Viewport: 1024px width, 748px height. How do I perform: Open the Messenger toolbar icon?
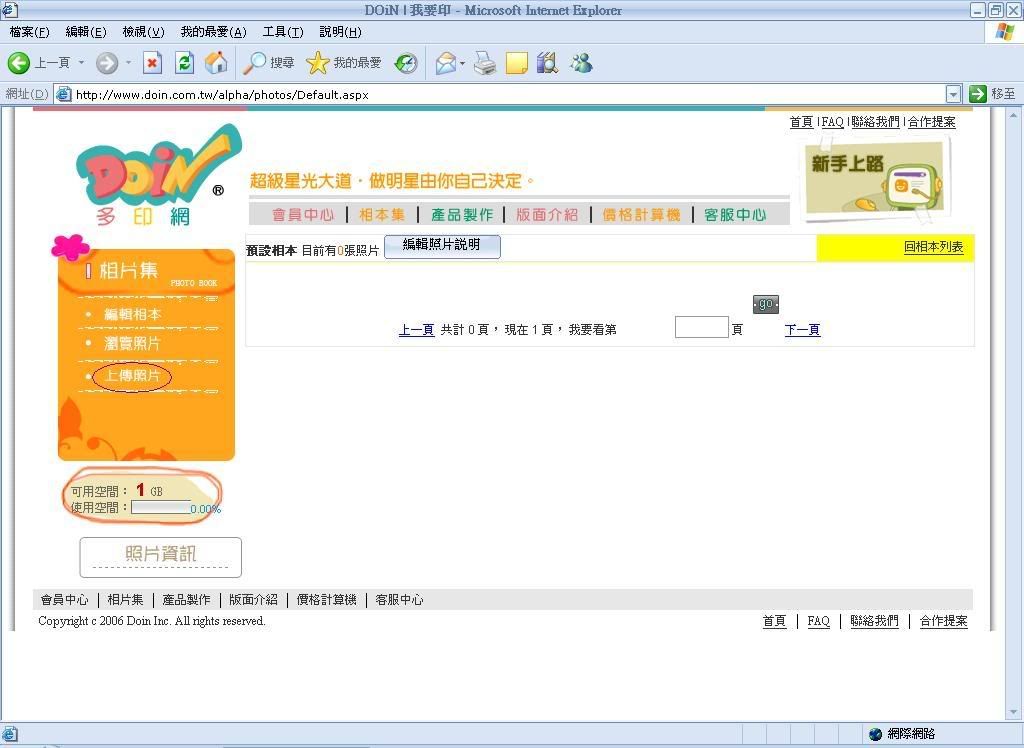[581, 63]
